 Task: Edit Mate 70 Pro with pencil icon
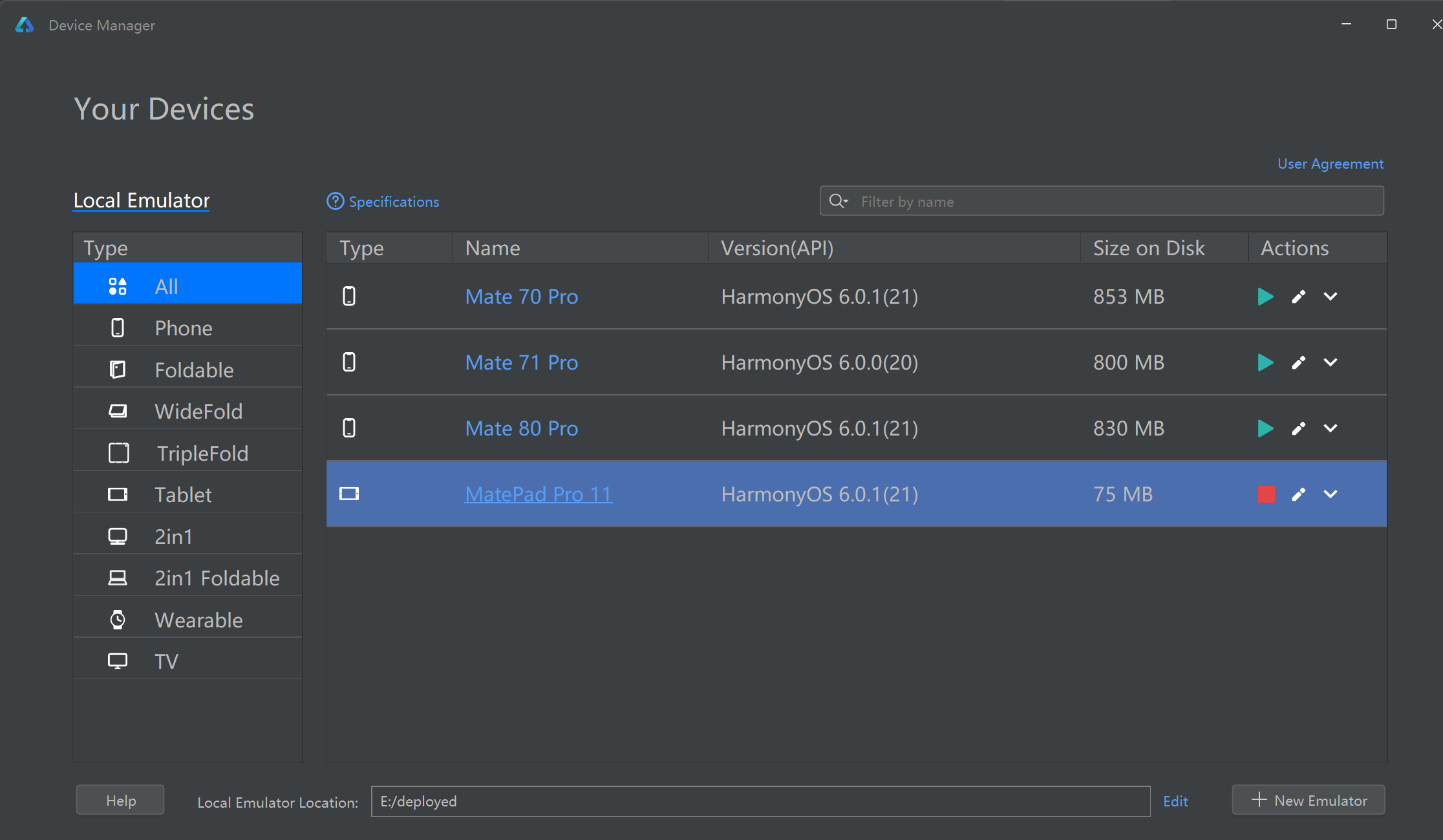(x=1298, y=297)
